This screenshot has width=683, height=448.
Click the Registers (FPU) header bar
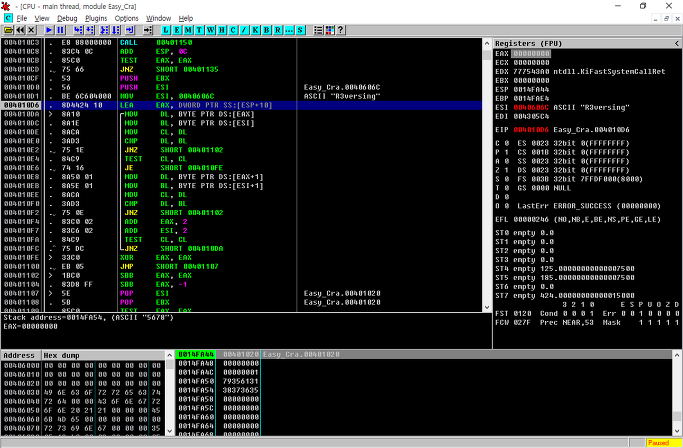(587, 43)
